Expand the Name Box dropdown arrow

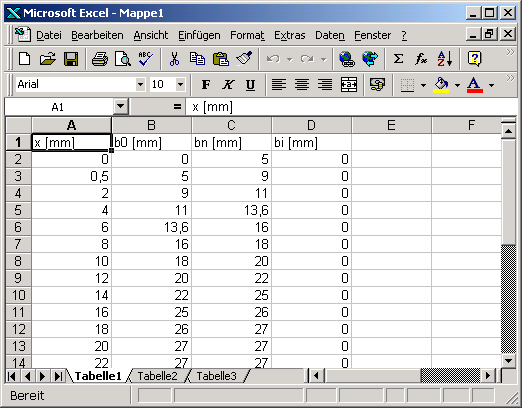pos(120,107)
